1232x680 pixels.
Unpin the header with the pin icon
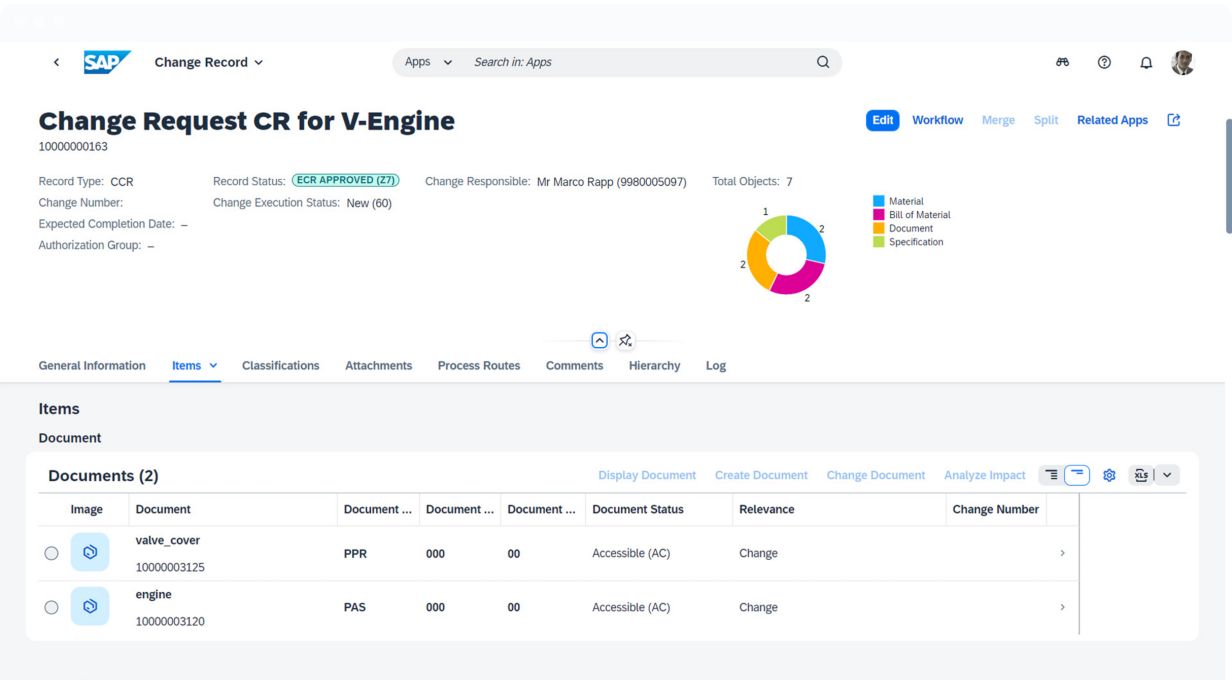tap(625, 341)
